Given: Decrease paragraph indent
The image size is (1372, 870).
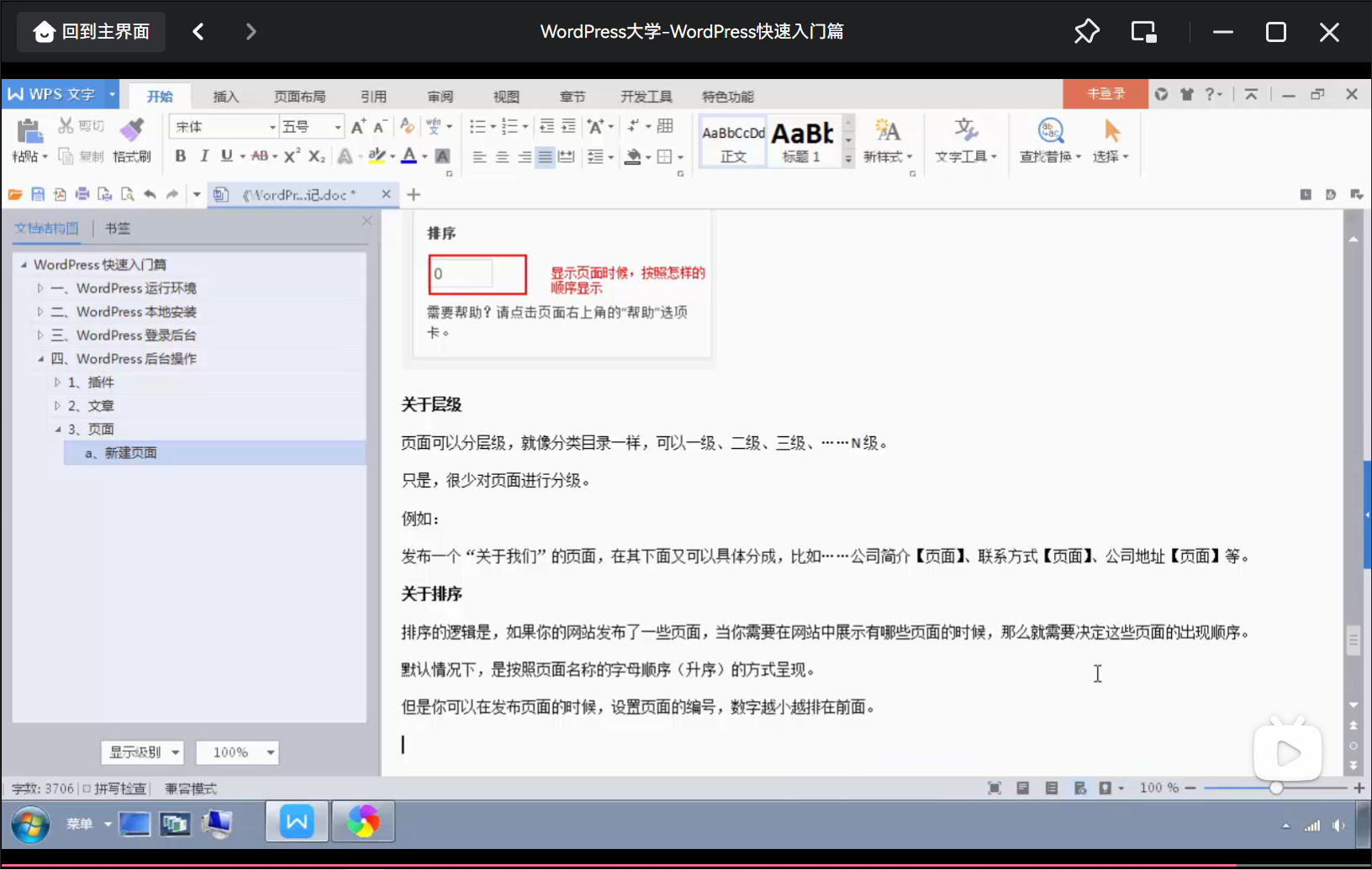Looking at the screenshot, I should coord(546,126).
